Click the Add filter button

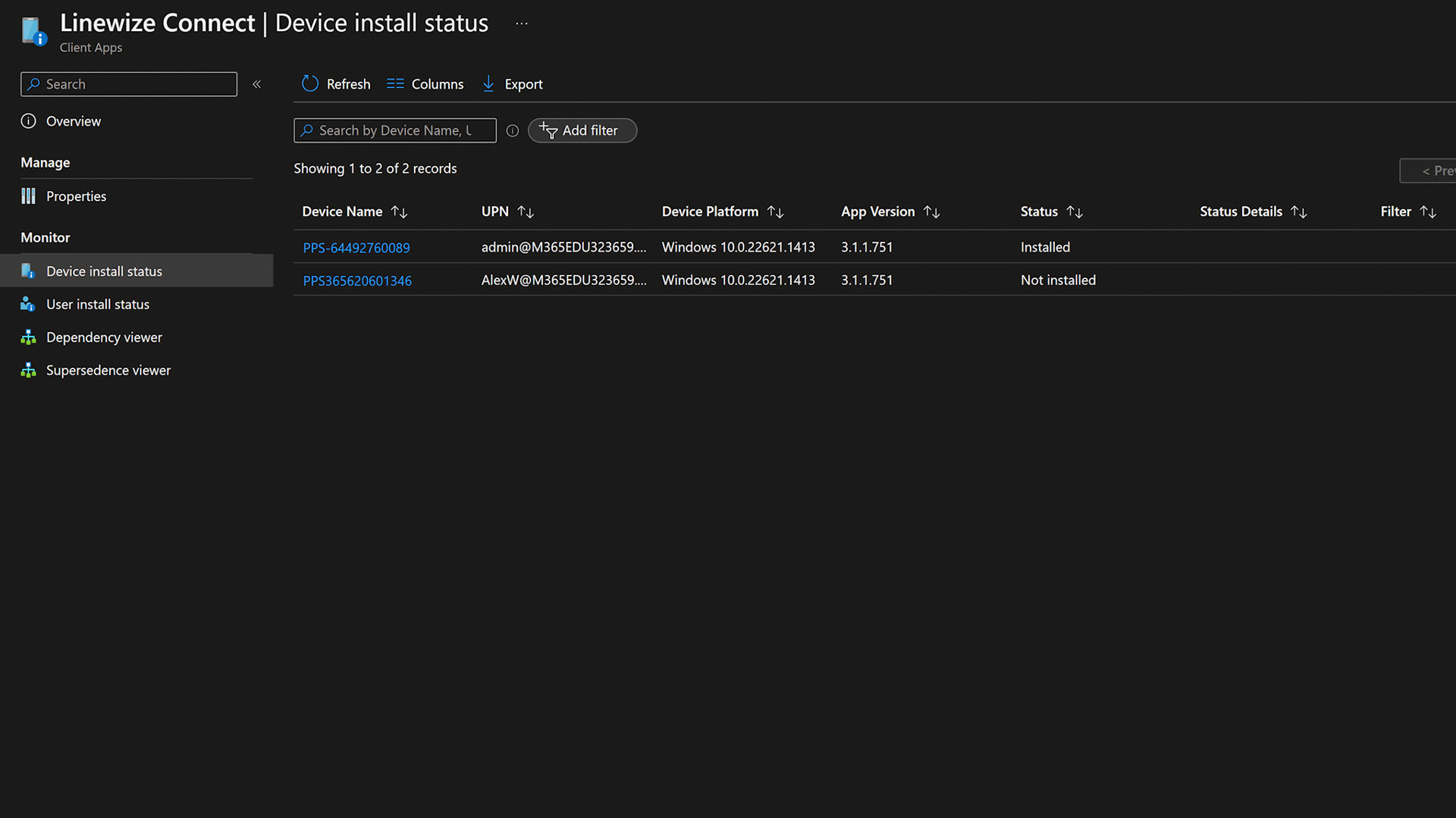coord(582,130)
